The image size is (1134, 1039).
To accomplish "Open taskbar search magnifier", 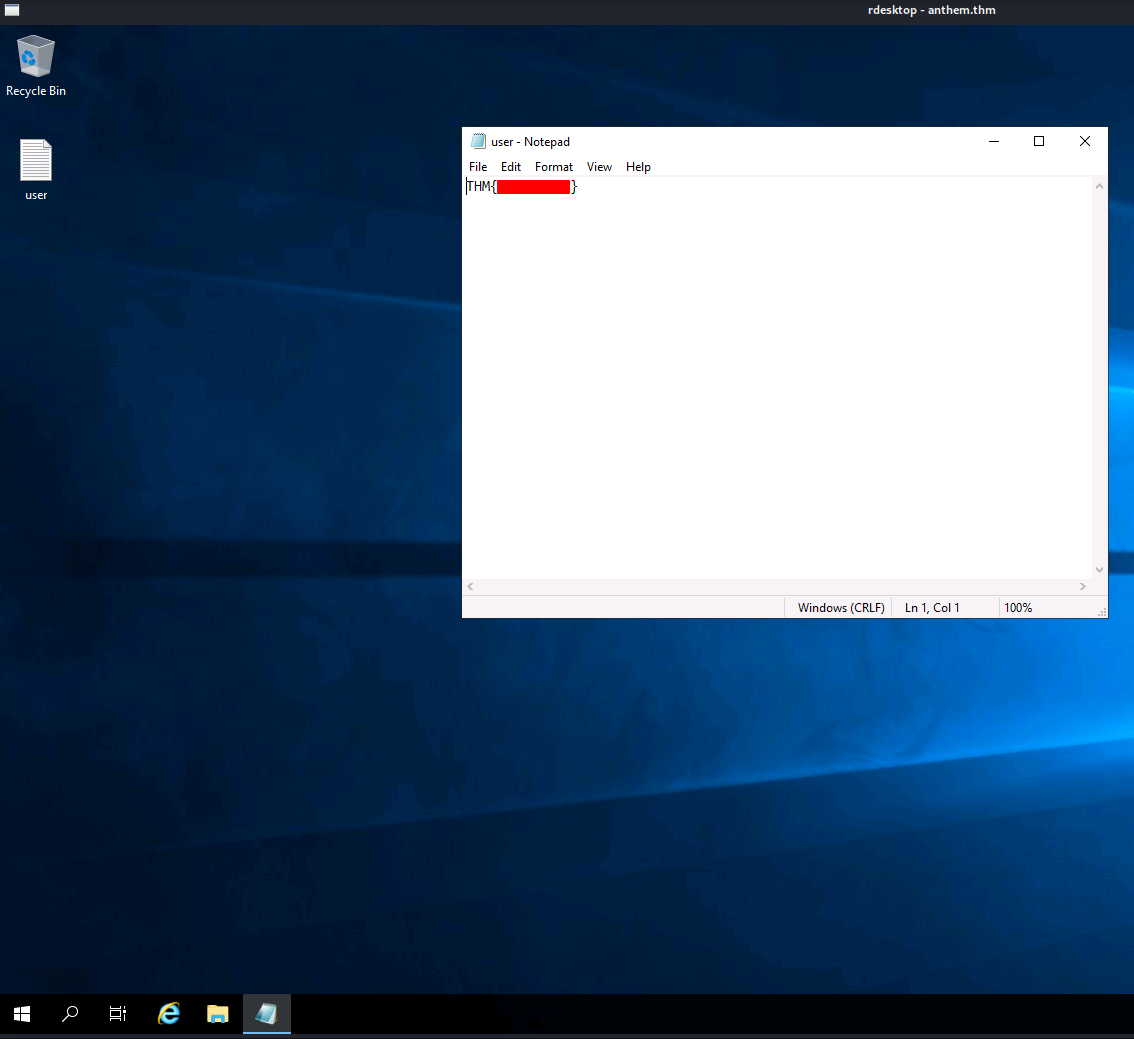I will point(70,1014).
